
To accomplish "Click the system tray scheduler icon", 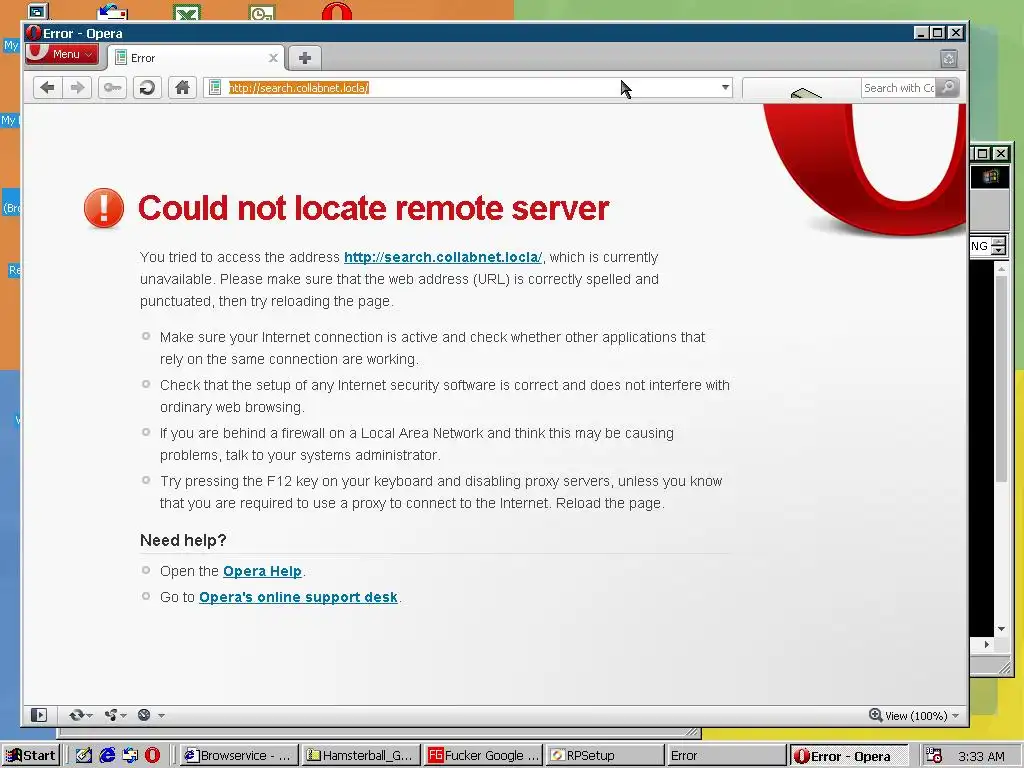I will [934, 756].
